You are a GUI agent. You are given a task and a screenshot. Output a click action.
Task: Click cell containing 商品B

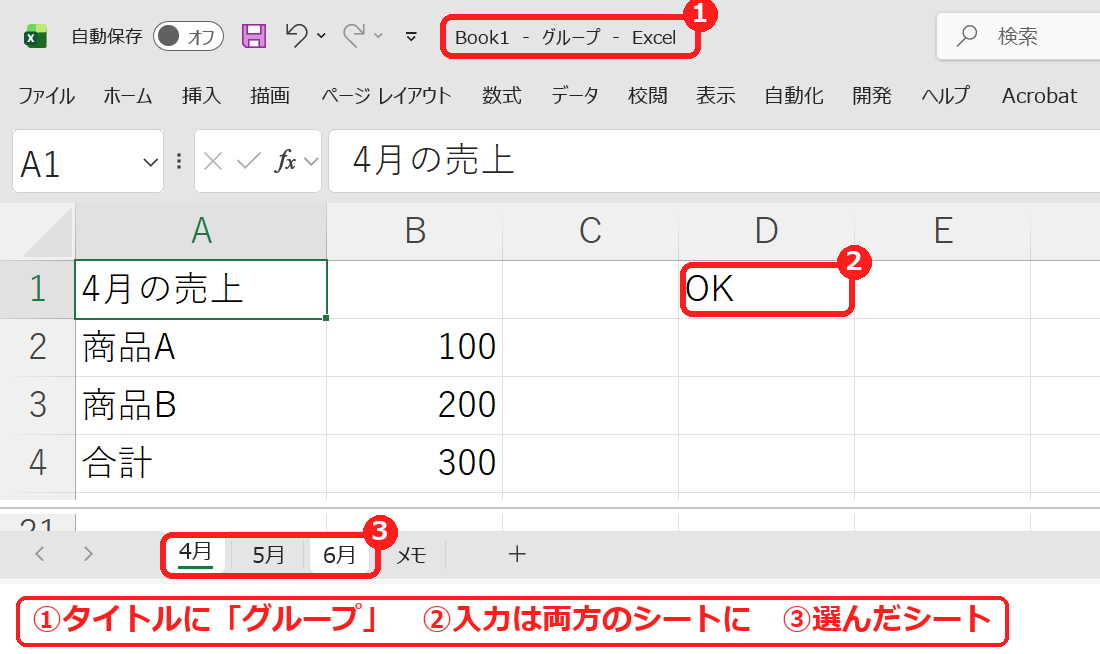pyautogui.click(x=201, y=406)
